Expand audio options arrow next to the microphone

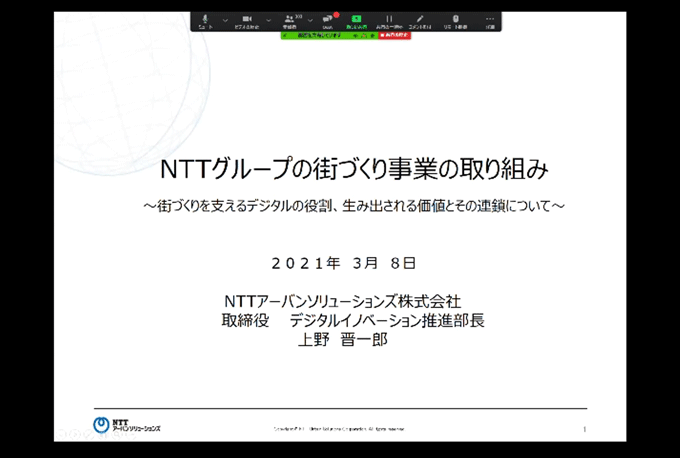pyautogui.click(x=225, y=20)
